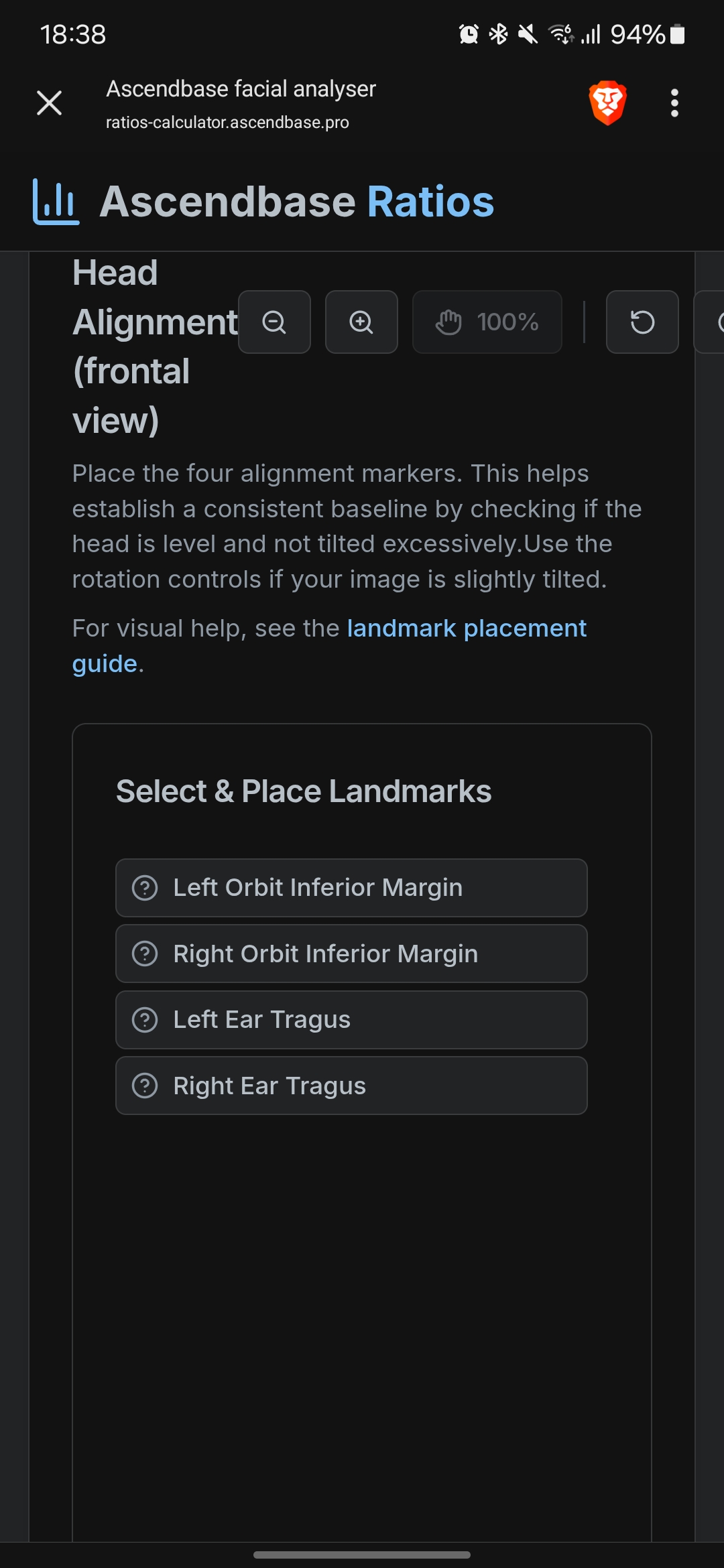Show help for Right Orbit Inferior Margin
The image size is (724, 1568).
coord(145,954)
